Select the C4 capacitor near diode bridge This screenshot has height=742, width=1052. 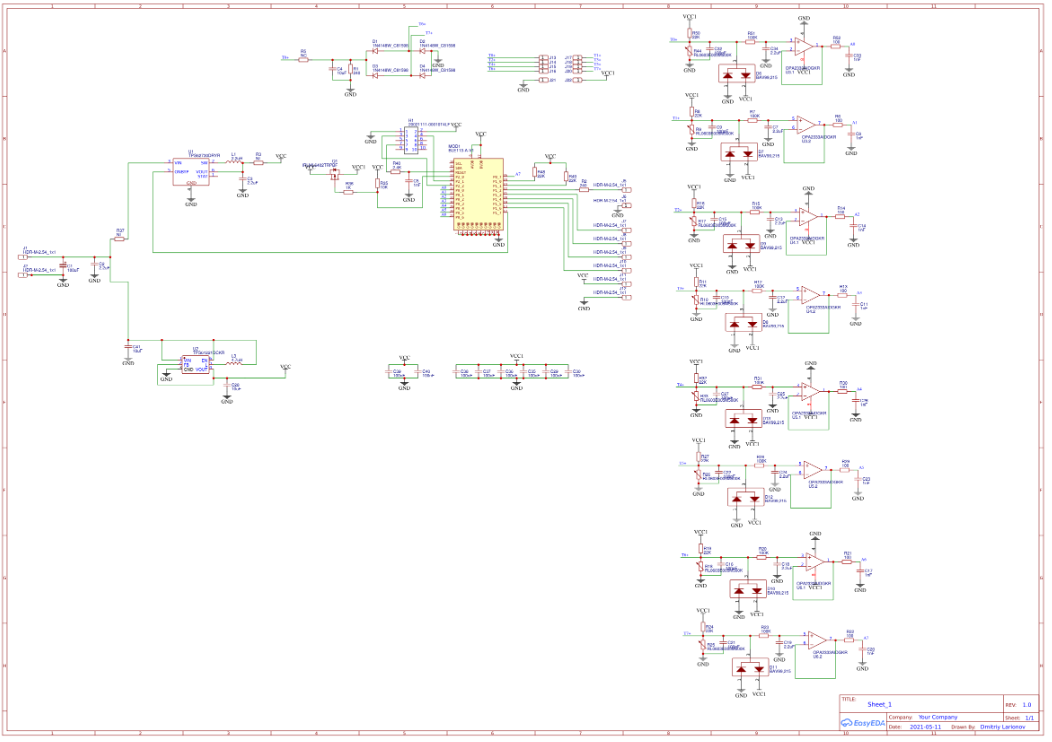point(333,71)
